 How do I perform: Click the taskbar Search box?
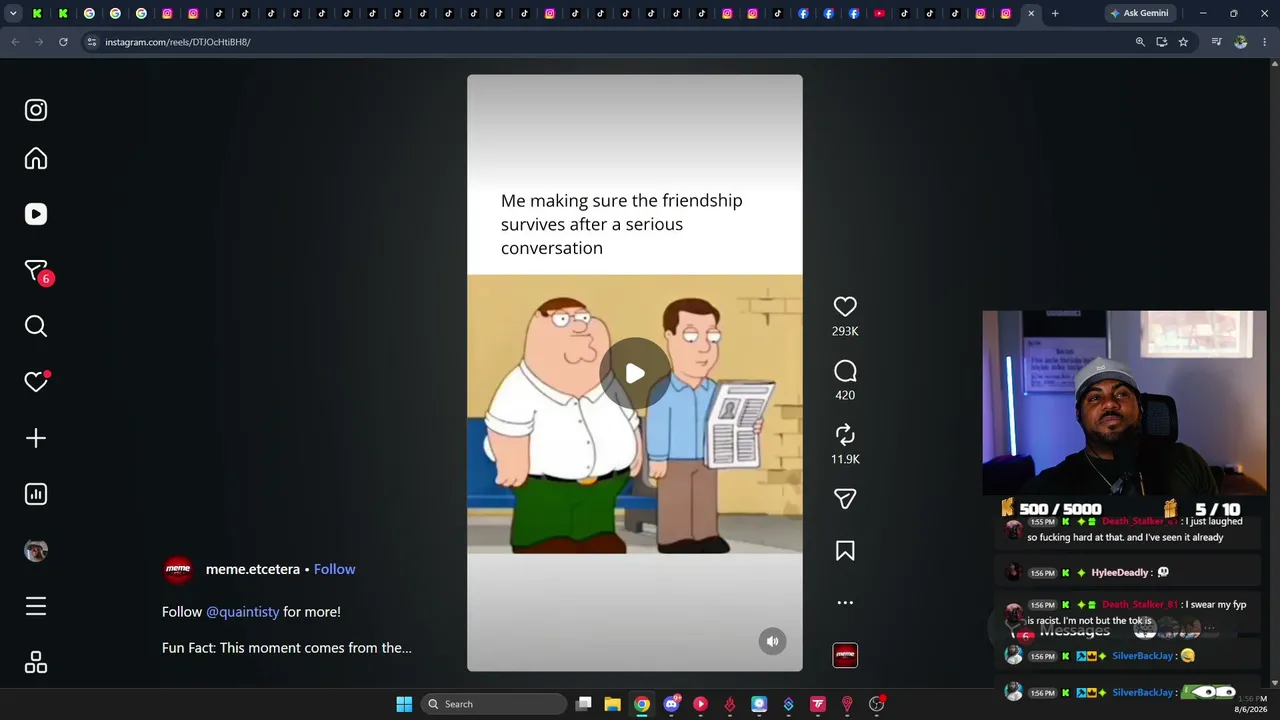pos(493,704)
